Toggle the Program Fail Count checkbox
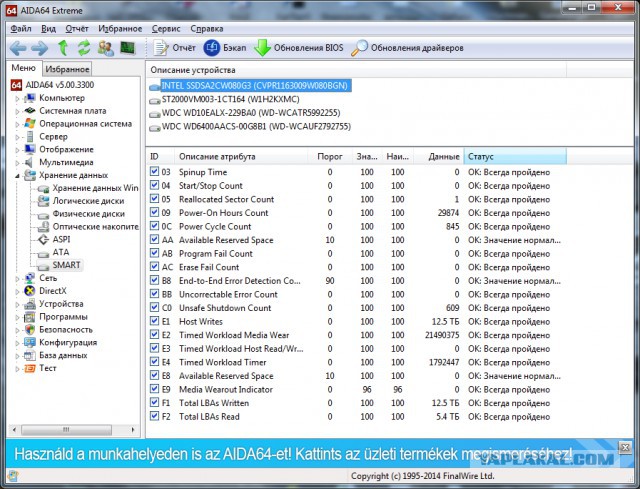 [x=154, y=253]
